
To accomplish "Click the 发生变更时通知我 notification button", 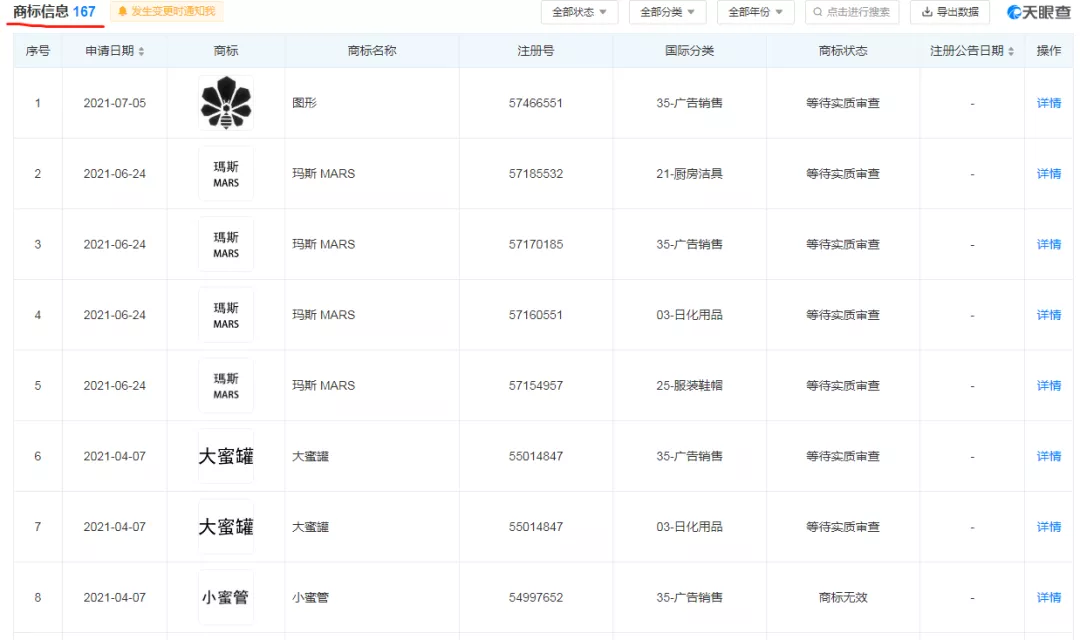I will click(x=167, y=11).
